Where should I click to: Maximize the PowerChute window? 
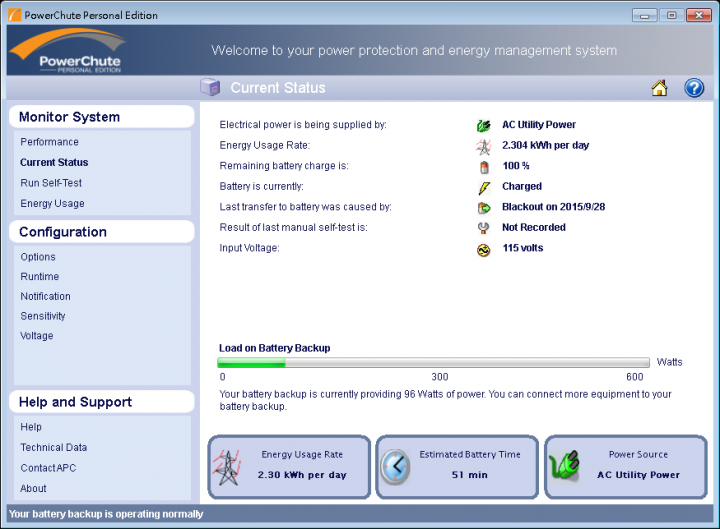tap(671, 16)
